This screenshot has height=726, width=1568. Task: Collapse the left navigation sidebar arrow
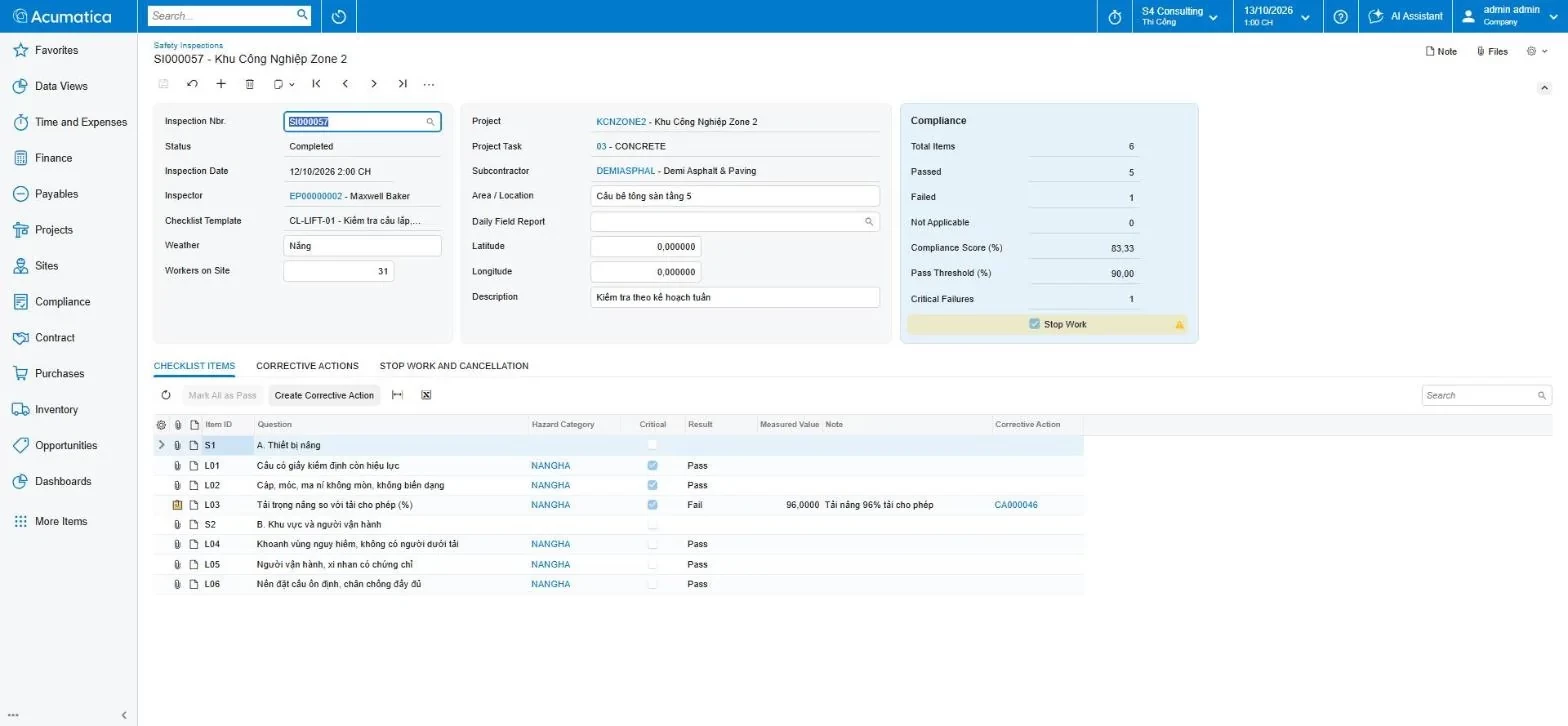coord(124,715)
